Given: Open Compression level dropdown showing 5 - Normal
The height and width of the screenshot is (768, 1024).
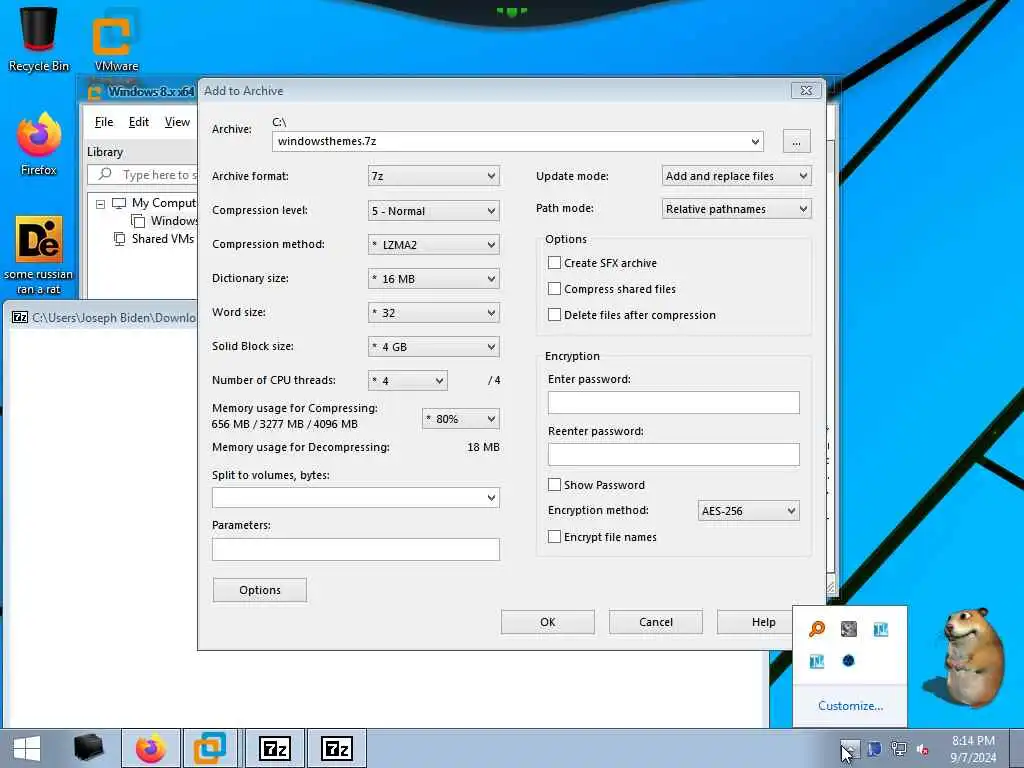Looking at the screenshot, I should tap(434, 210).
